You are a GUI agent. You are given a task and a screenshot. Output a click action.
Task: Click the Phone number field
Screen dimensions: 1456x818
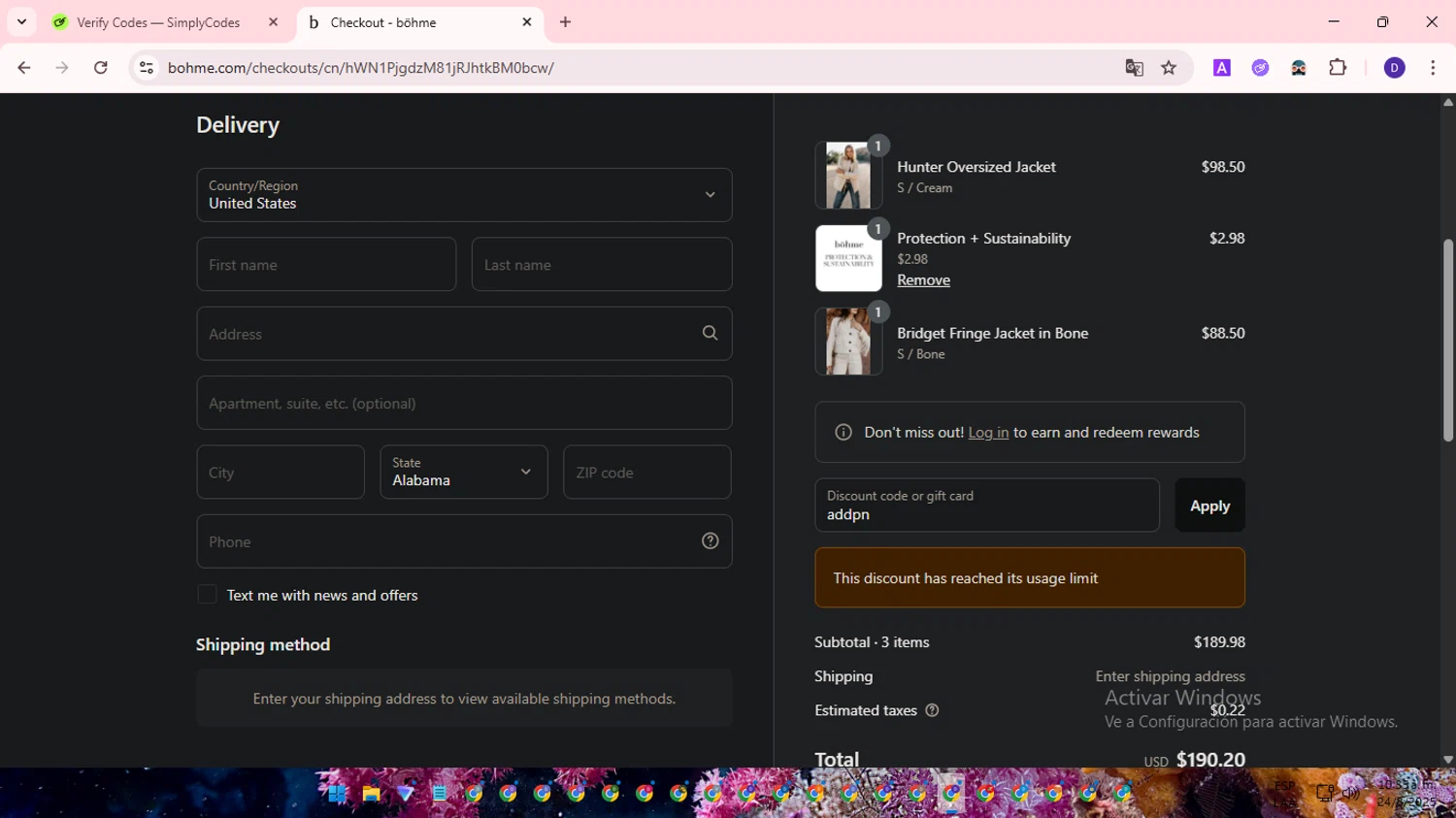(464, 541)
